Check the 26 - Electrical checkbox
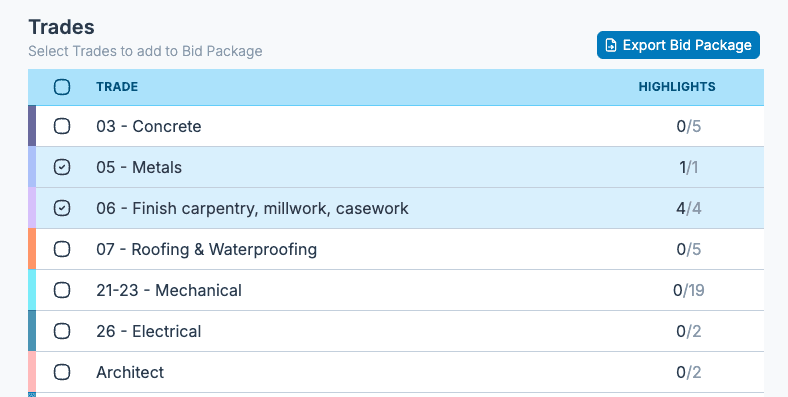This screenshot has width=788, height=397. 62,331
